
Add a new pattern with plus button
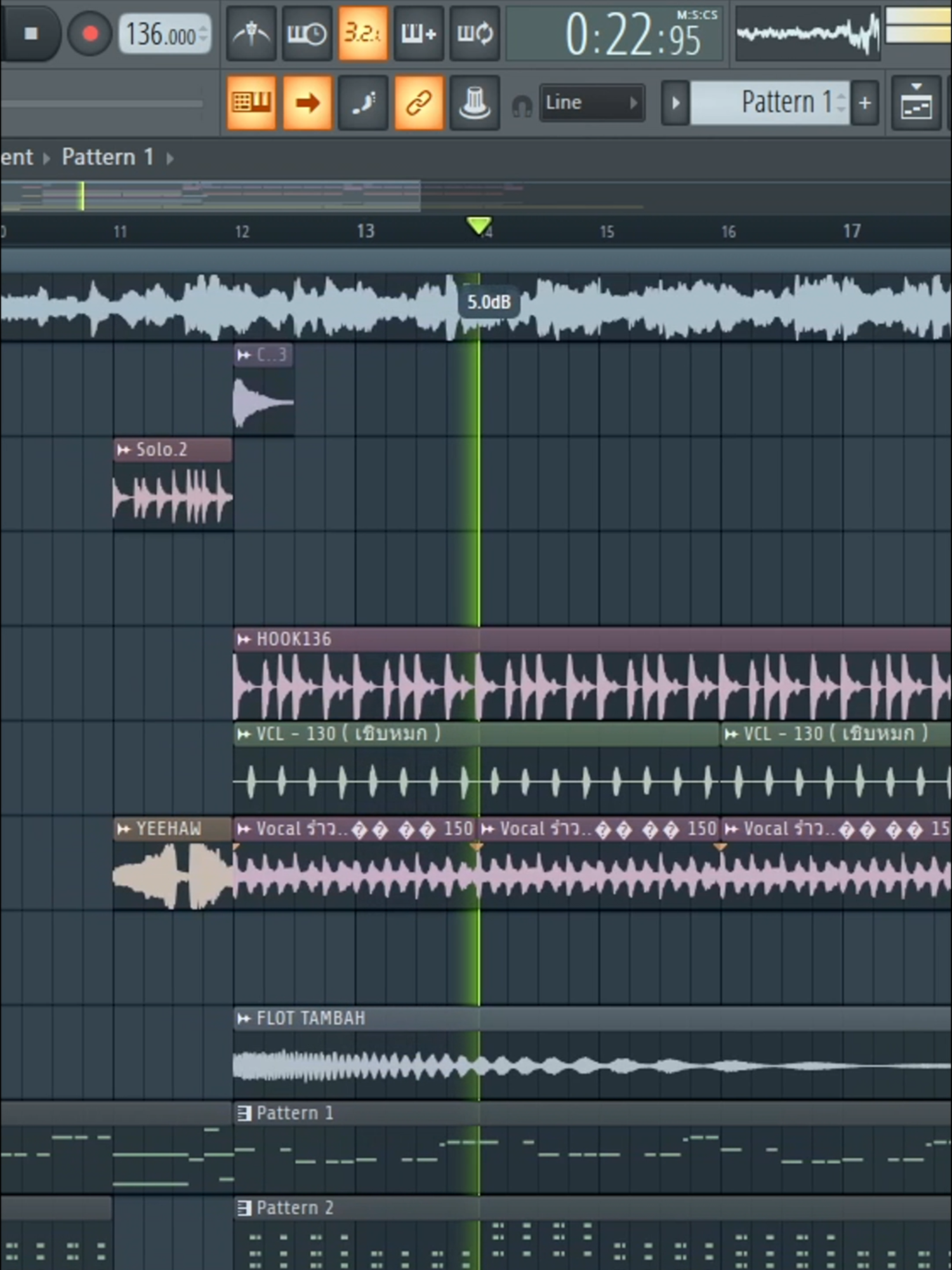click(865, 102)
